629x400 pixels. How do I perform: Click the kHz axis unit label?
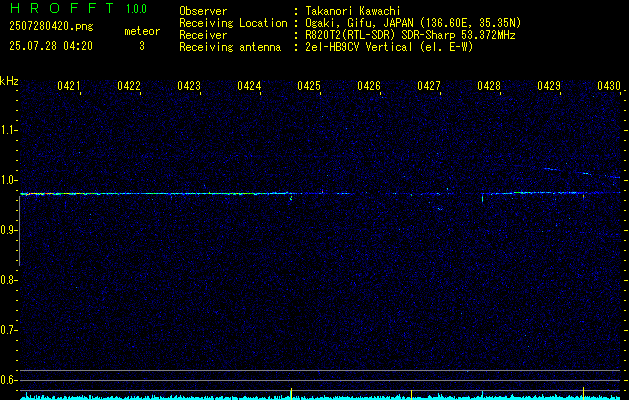(x=9, y=81)
